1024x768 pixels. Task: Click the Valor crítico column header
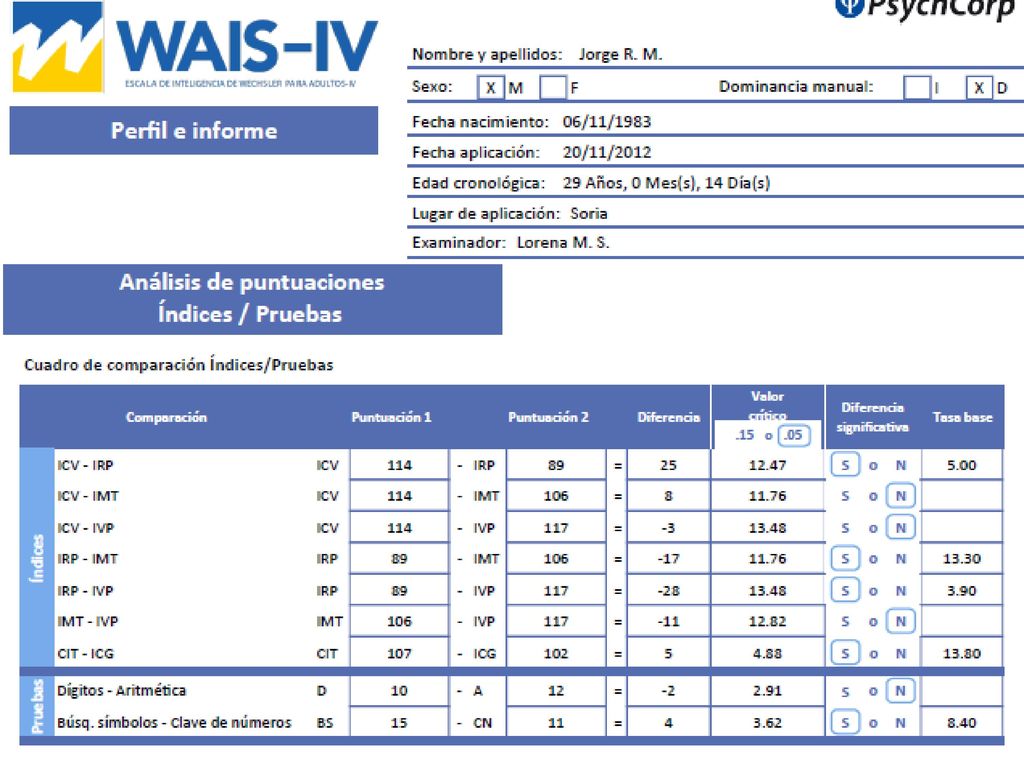(x=767, y=405)
